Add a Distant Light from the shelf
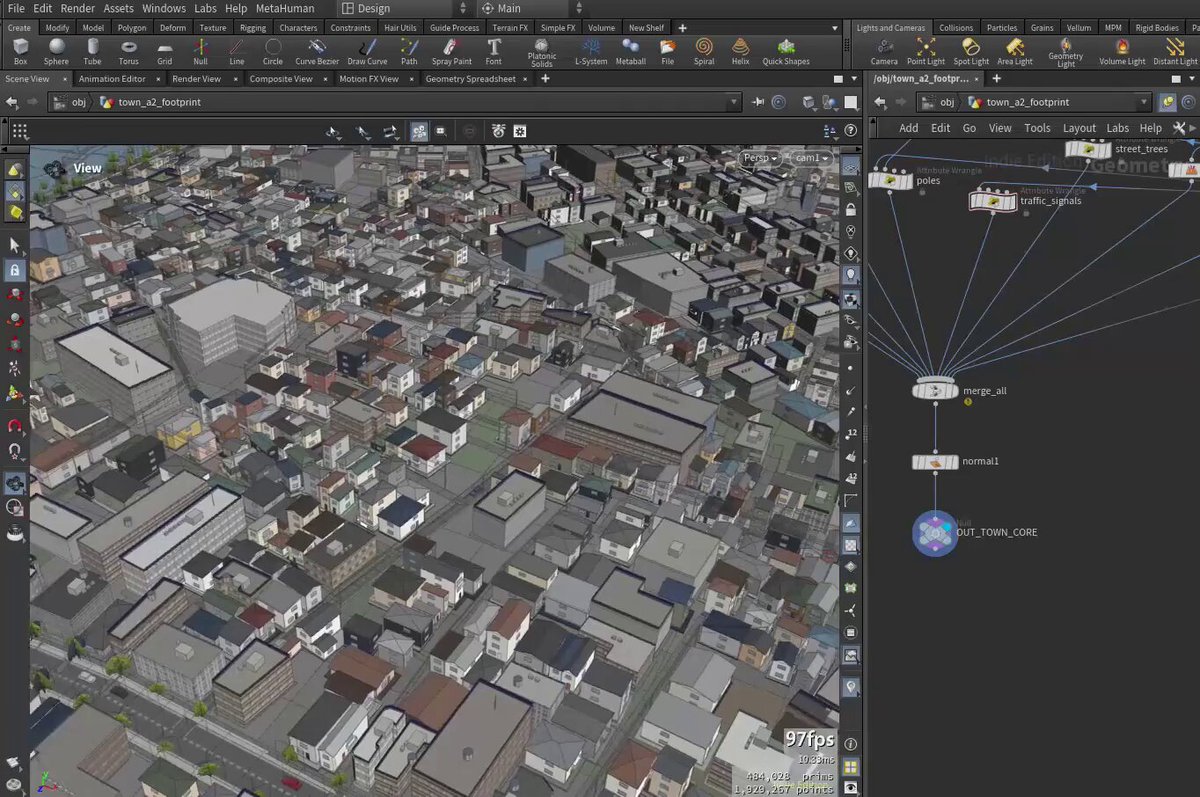Viewport: 1200px width, 797px height. tap(1175, 51)
